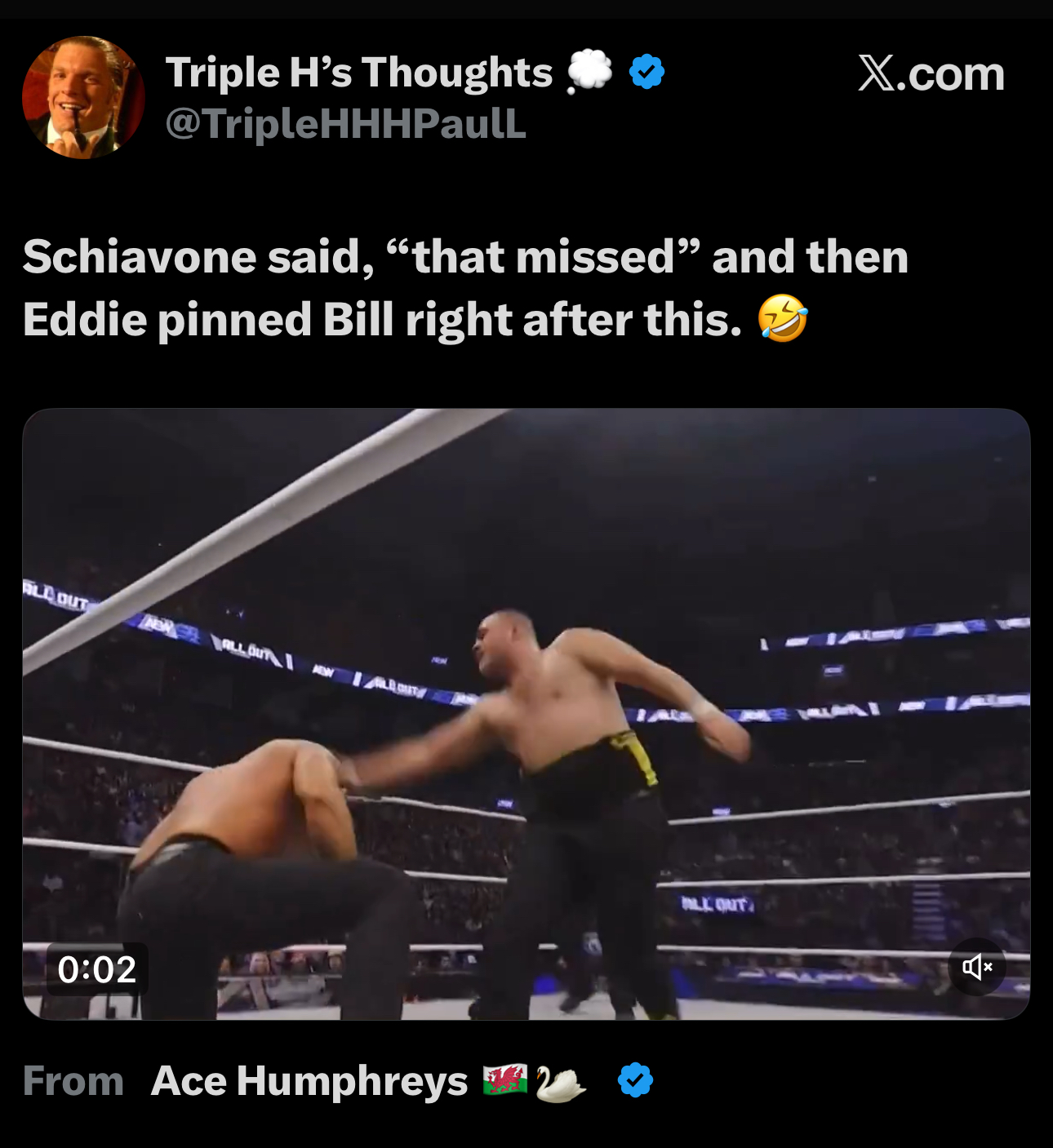Tap the thought bubble emoji in the display name

589,71
